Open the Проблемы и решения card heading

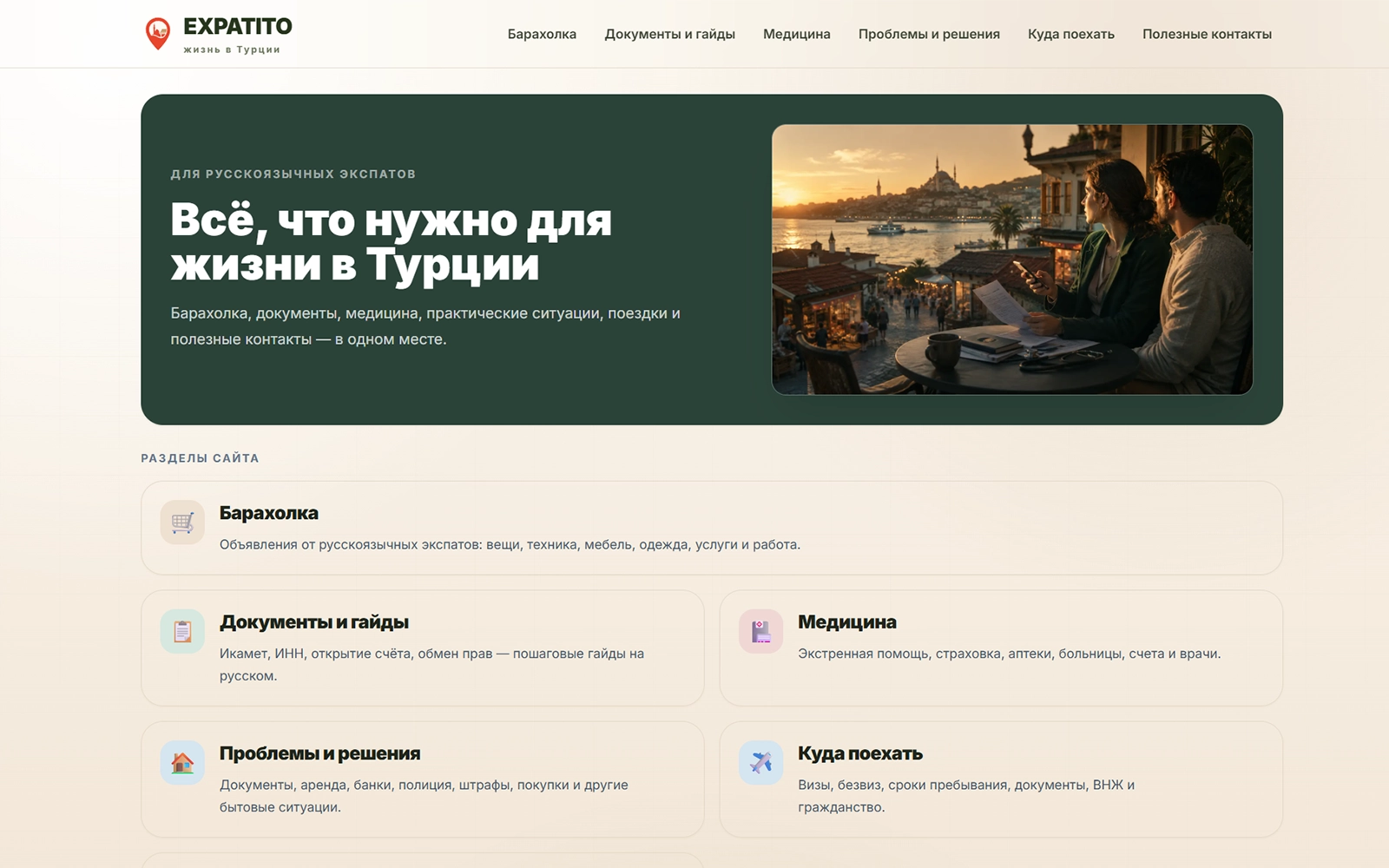click(319, 753)
